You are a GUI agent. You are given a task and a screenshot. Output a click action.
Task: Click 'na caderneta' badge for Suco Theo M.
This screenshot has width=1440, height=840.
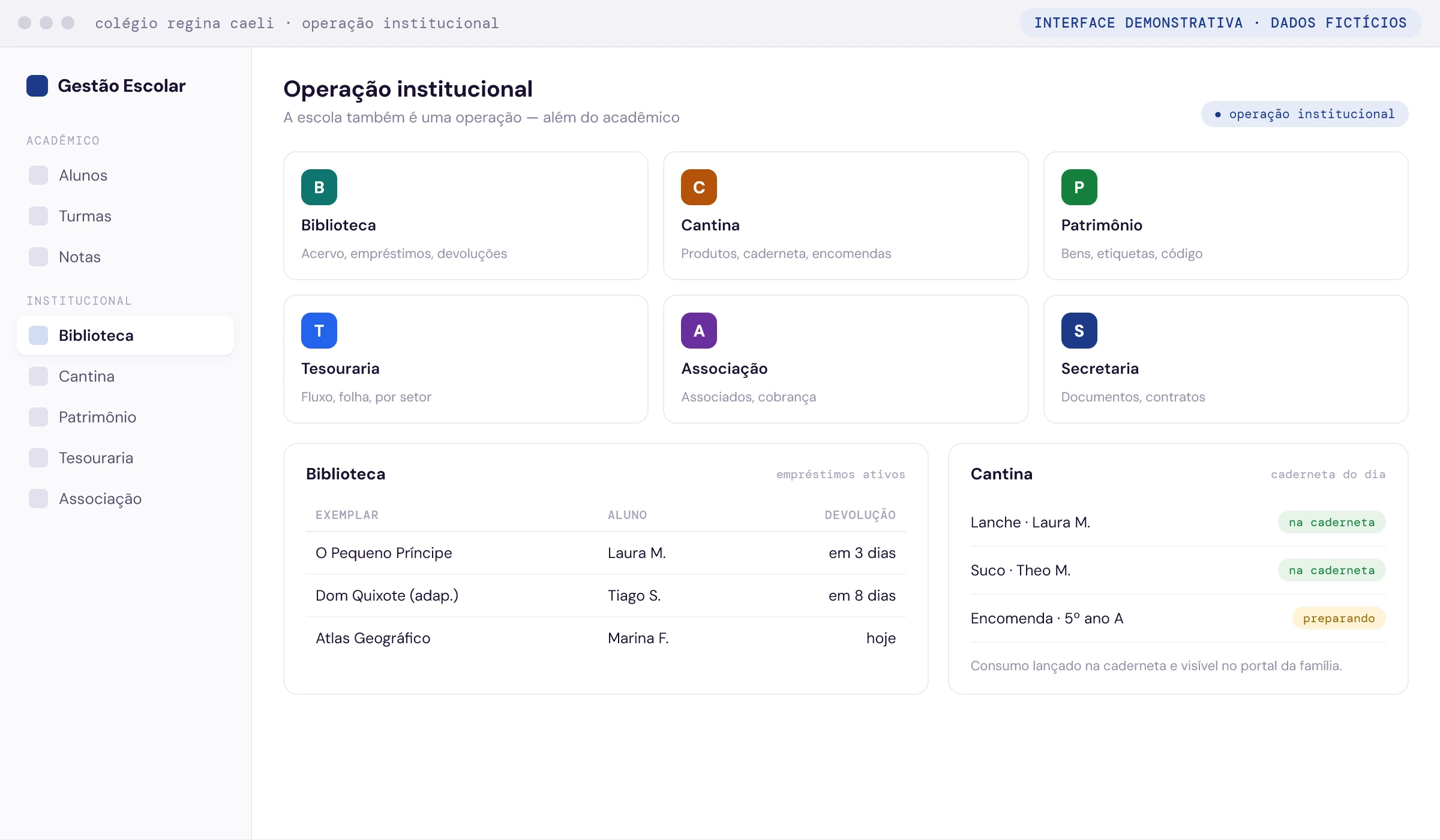[x=1331, y=570]
